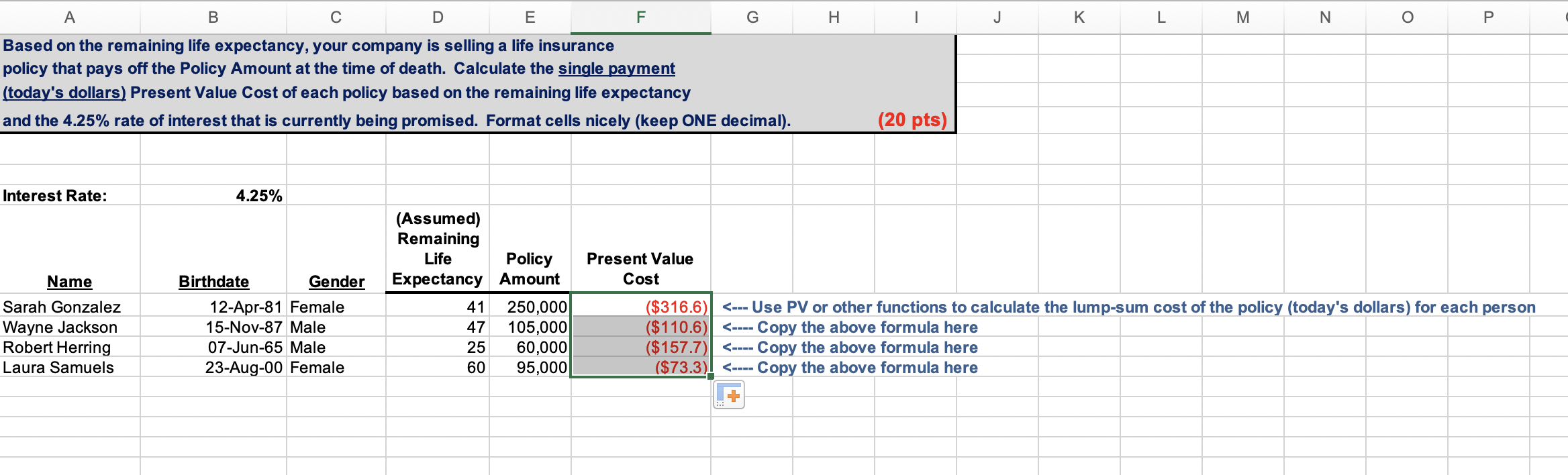Click the copy-formula note beside ($73.3)

850,368
